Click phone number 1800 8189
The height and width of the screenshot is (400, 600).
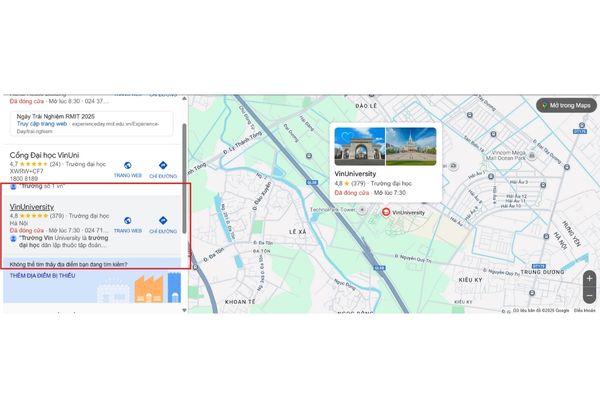coord(24,179)
